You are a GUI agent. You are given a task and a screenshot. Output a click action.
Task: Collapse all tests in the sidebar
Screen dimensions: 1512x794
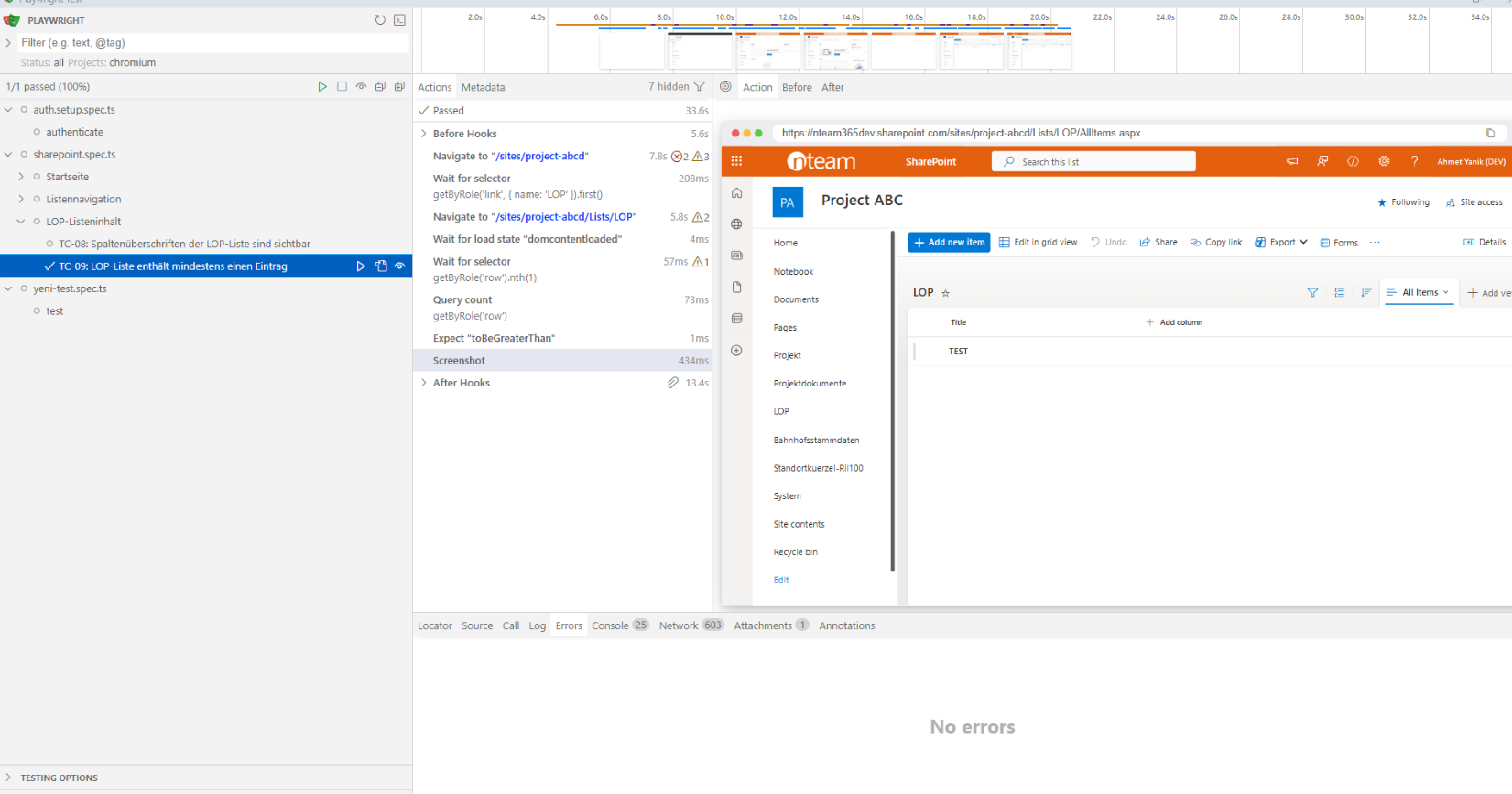coord(380,87)
